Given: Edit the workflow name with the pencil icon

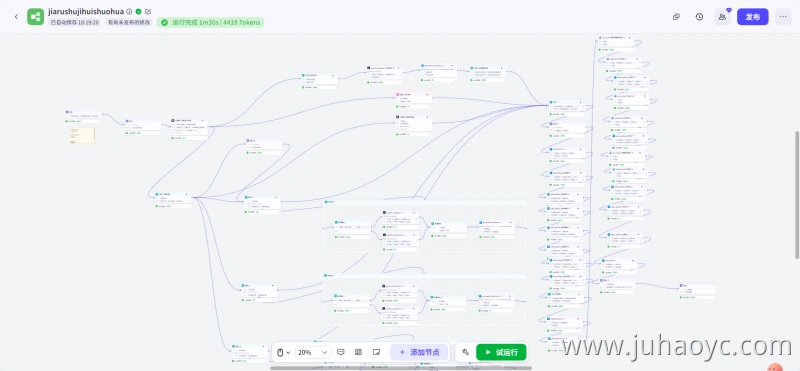Looking at the screenshot, I should click(x=148, y=11).
